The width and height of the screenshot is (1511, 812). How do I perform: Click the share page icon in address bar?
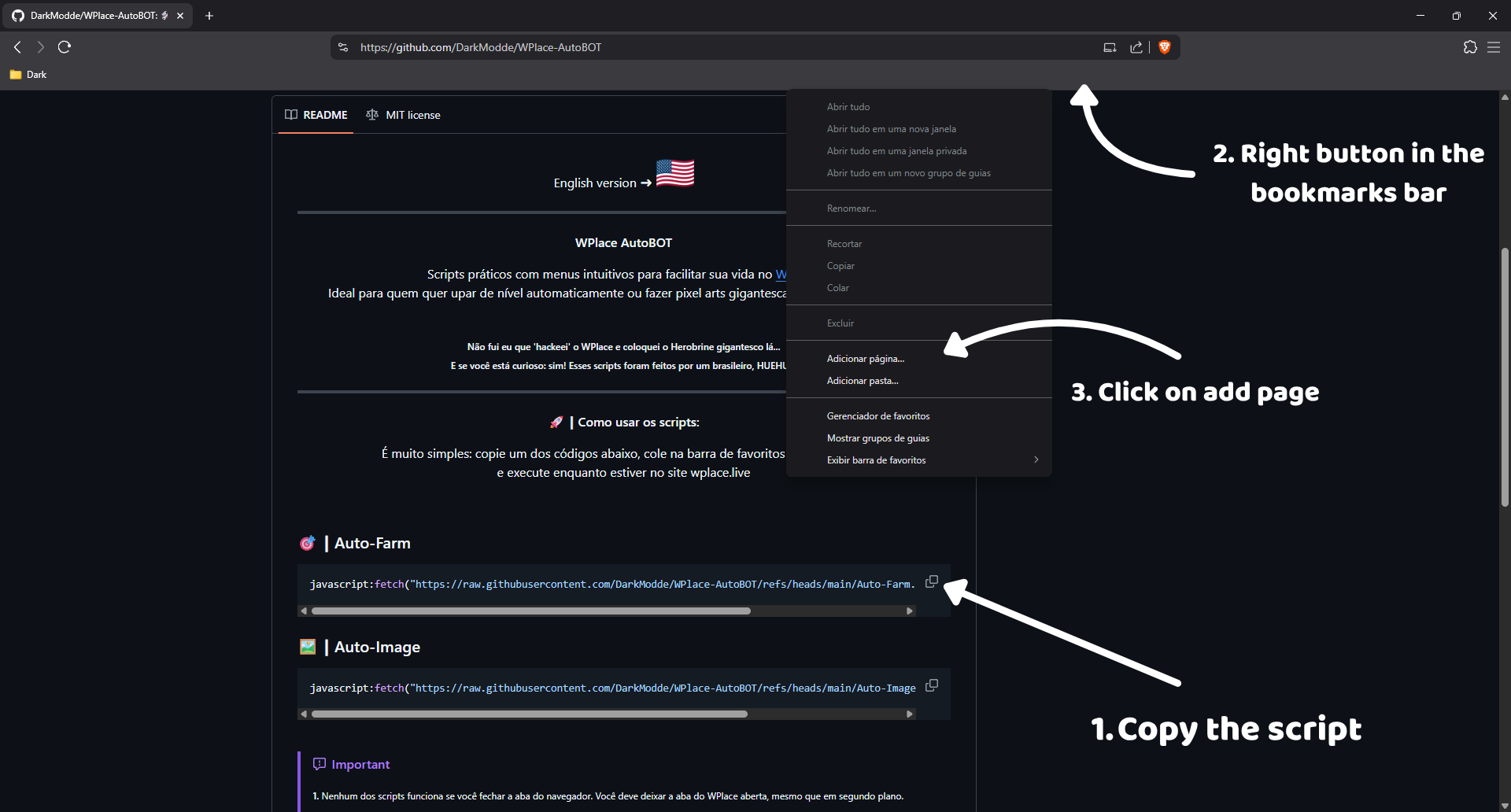(x=1136, y=47)
